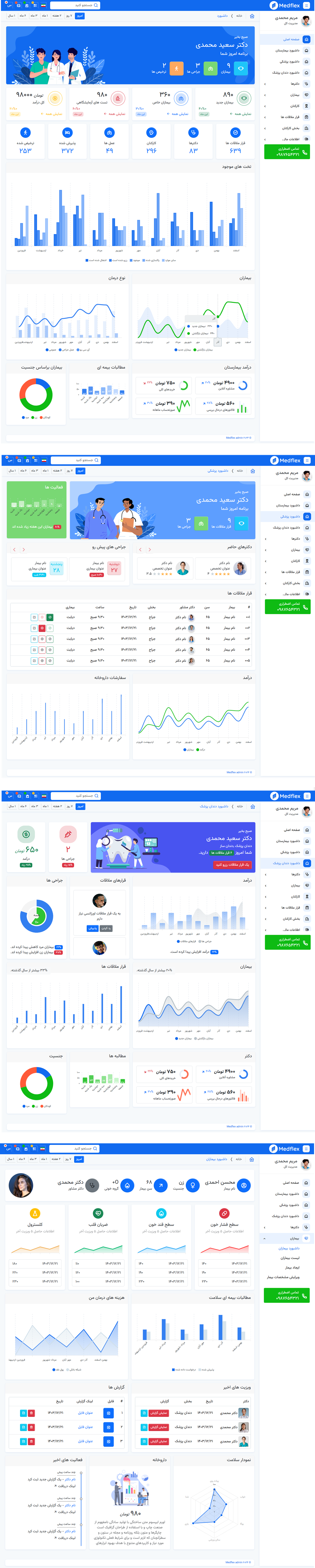The height and width of the screenshot is (1568, 315).
Task: Click red blood pressure icon on سطح فشار خون card
Action: coord(224,1213)
